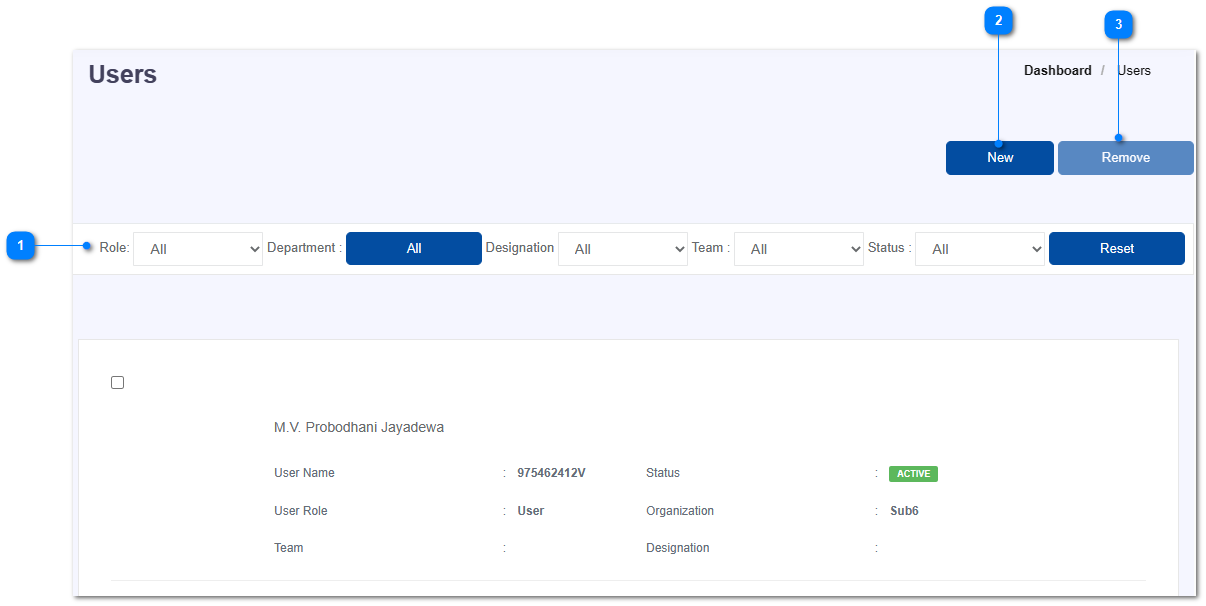The width and height of the screenshot is (1206, 606).
Task: Open M.V. Probodhani Jayadewa's user name
Action: click(359, 428)
